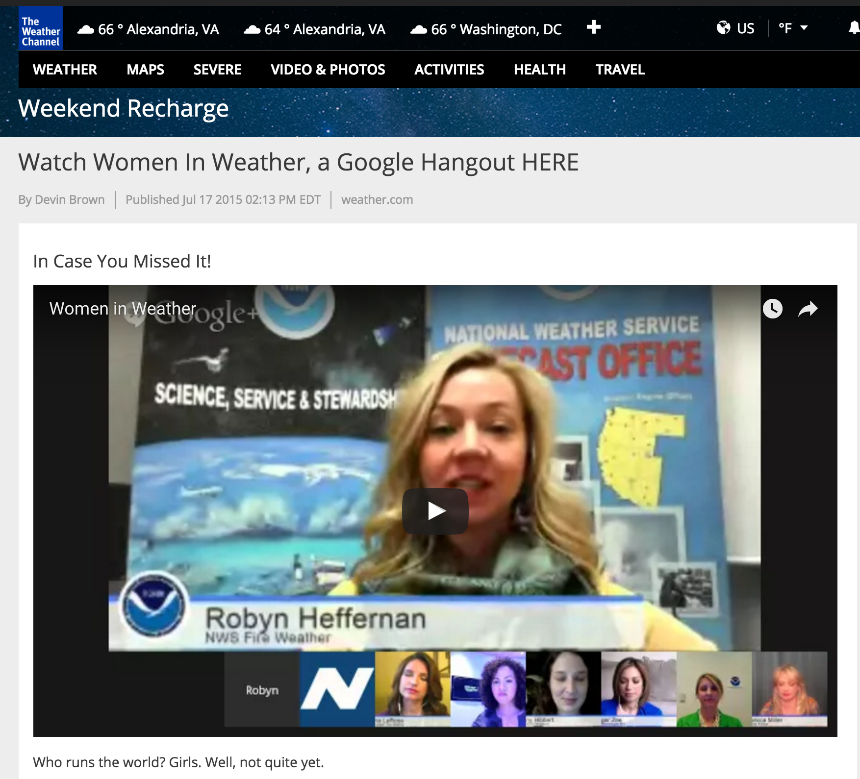Click the video's share arrow icon
Image resolution: width=860 pixels, height=779 pixels.
(808, 309)
